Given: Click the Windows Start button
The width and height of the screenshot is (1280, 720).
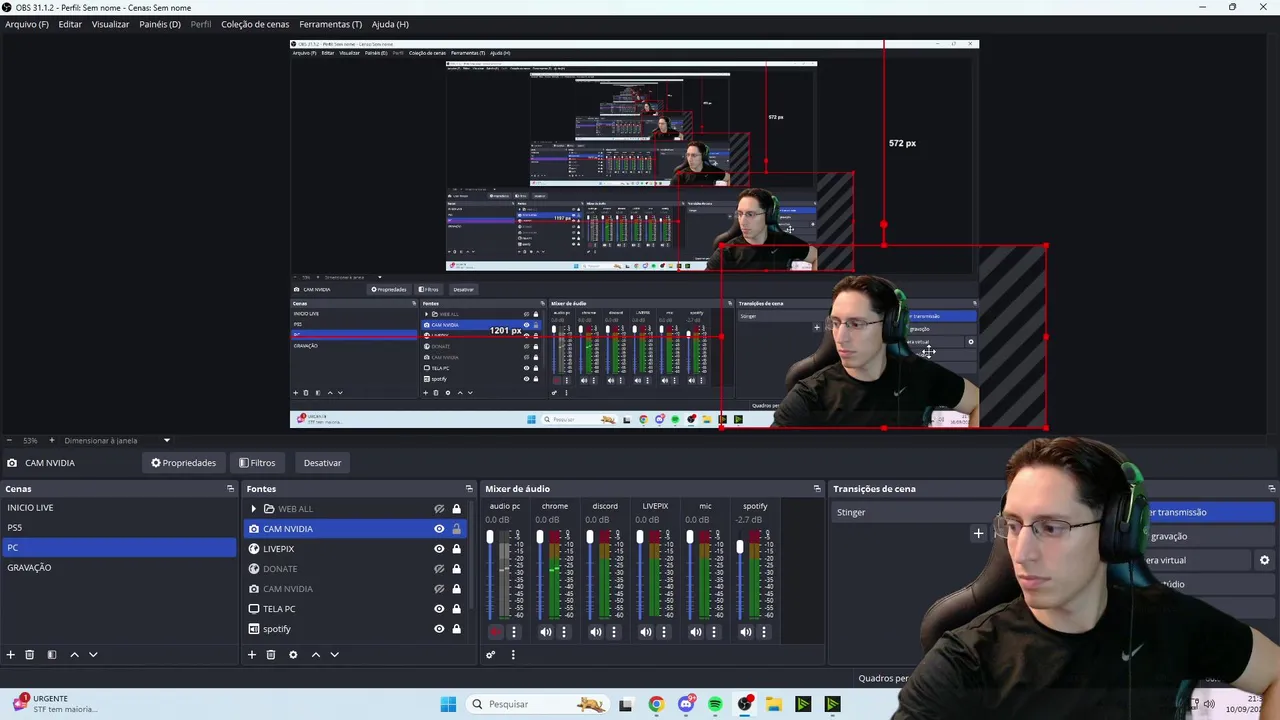Looking at the screenshot, I should [x=448, y=704].
